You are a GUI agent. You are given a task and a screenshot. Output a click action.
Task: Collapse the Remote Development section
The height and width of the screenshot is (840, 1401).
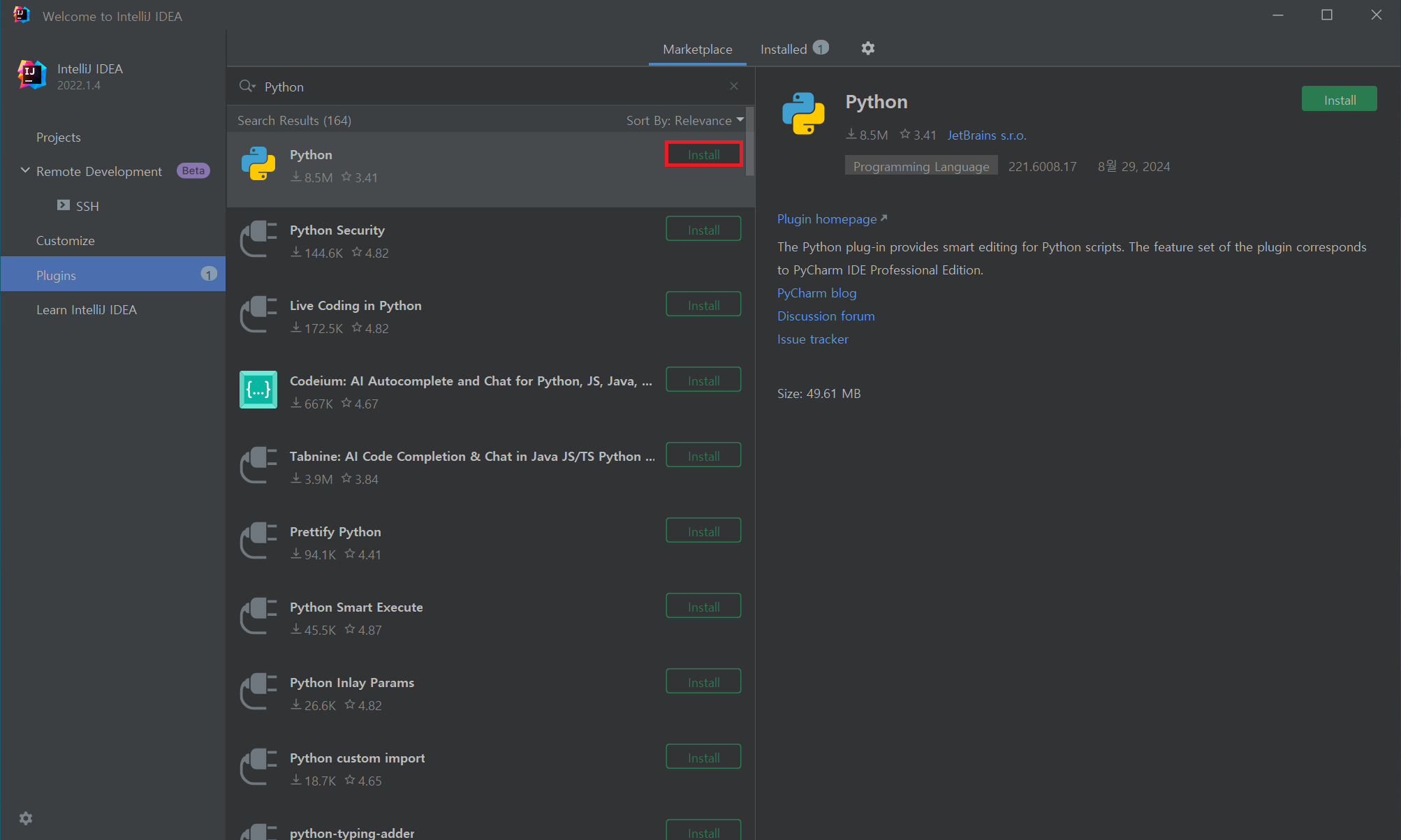coord(25,171)
